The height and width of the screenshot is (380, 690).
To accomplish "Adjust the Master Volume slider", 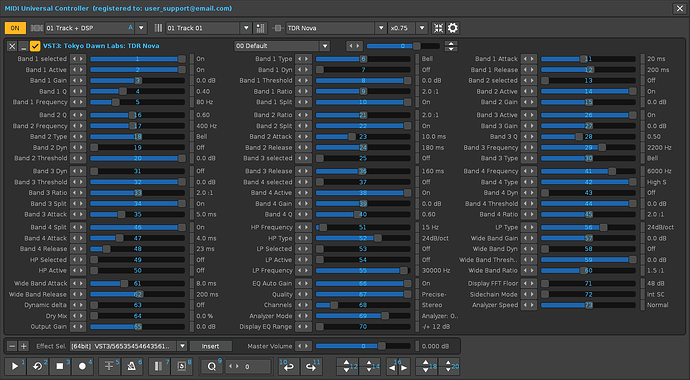I will coord(363,346).
